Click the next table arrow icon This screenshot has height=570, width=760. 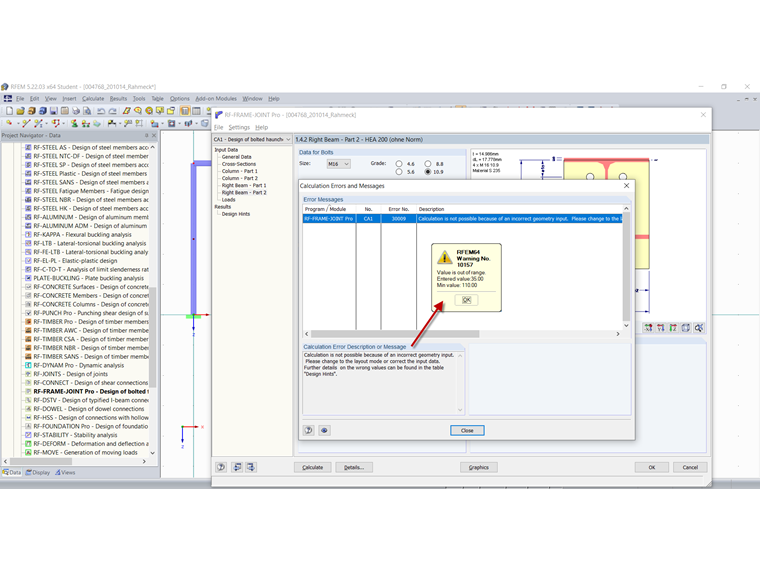251,467
